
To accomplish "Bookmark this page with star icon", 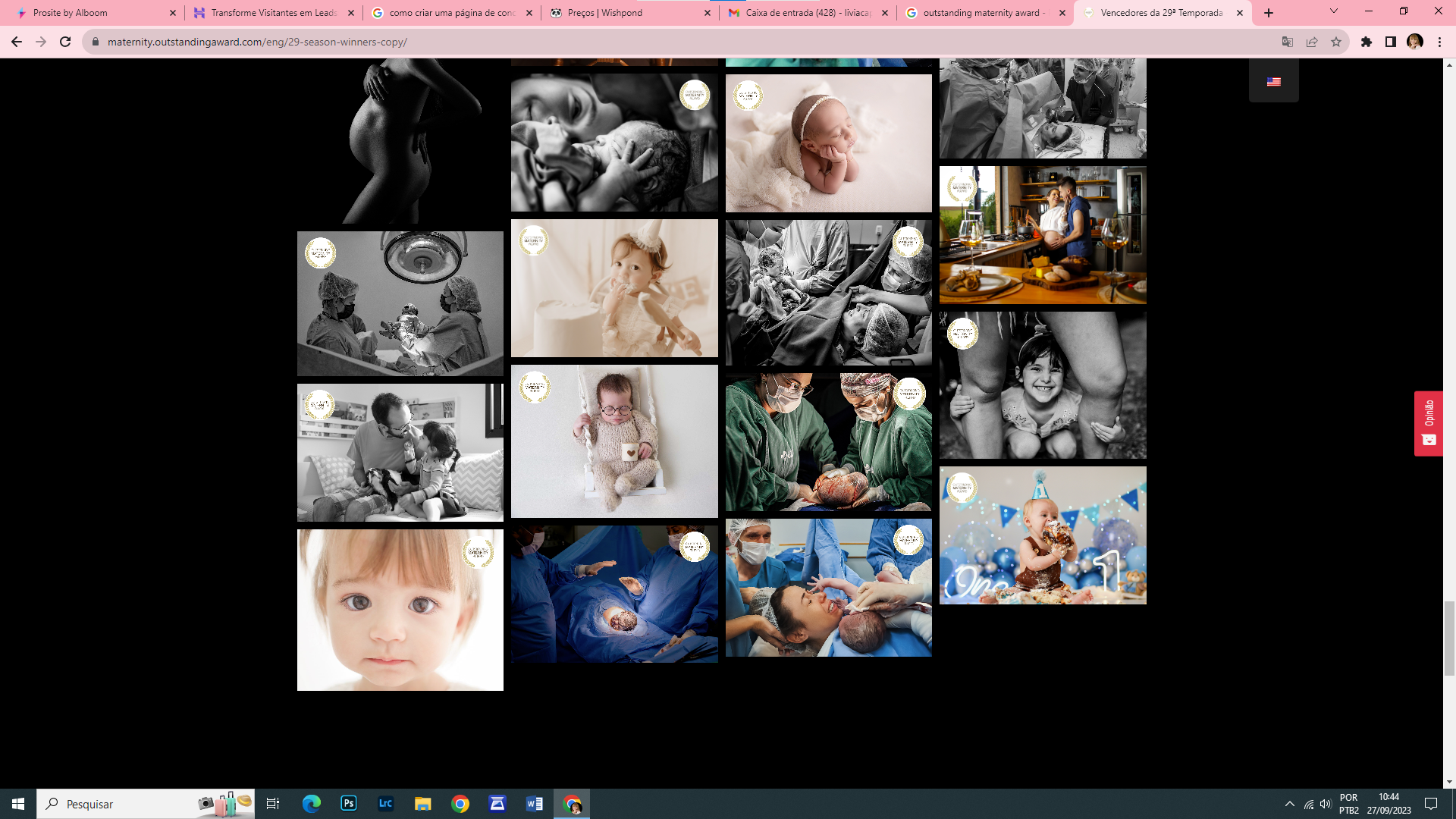I will point(1336,42).
